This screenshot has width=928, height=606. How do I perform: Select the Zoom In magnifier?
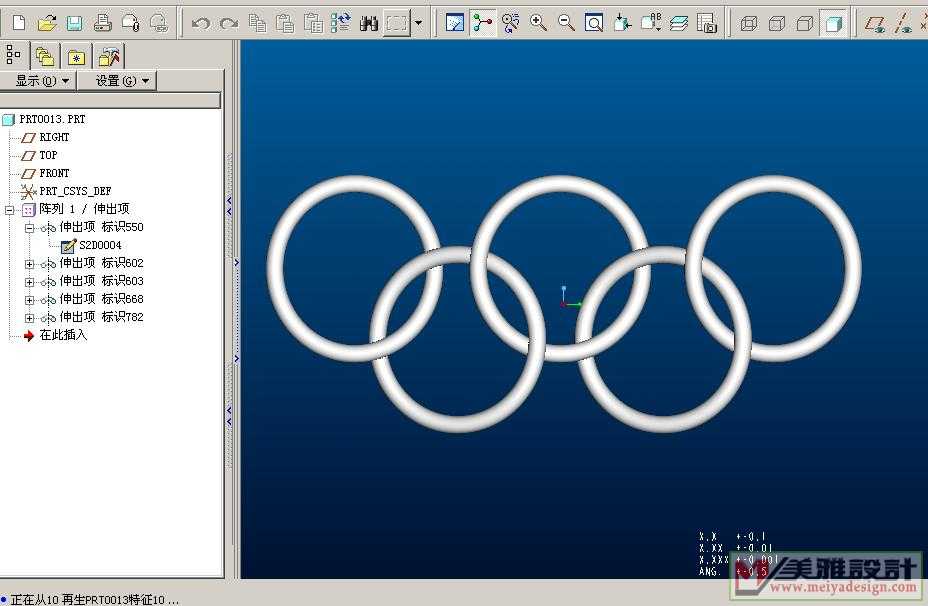tap(538, 23)
